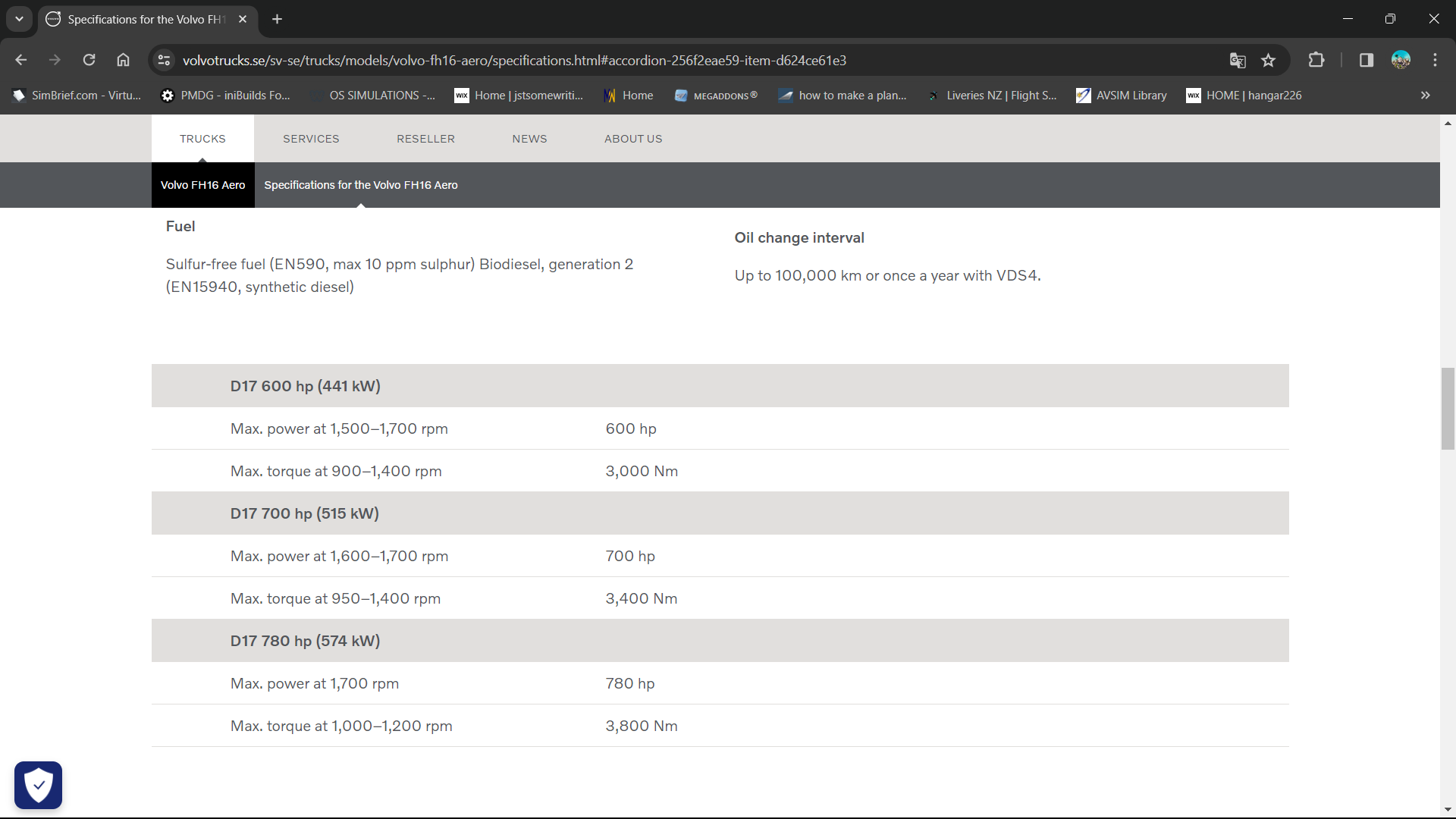Go to the Volvo FH16 Aero page
1456x819 pixels.
202,185
